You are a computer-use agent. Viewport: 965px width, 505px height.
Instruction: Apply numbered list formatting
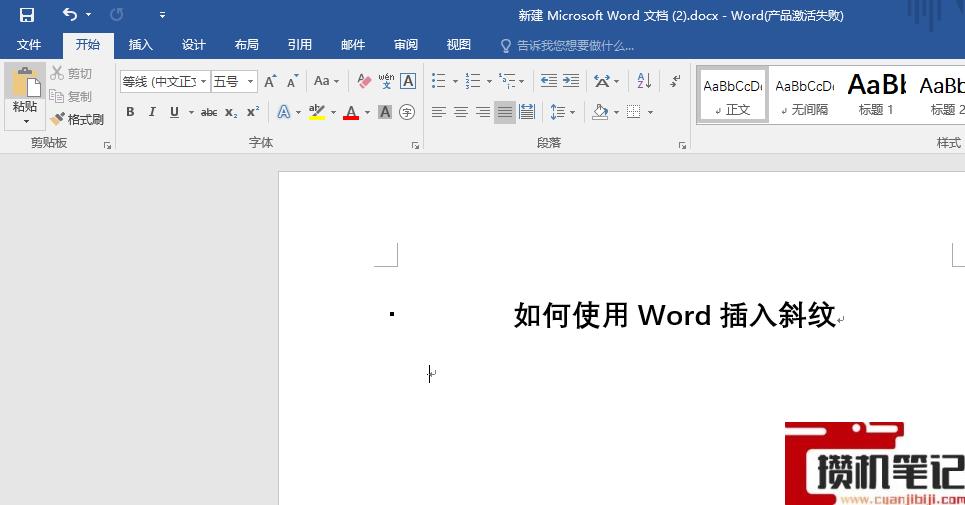pos(473,81)
